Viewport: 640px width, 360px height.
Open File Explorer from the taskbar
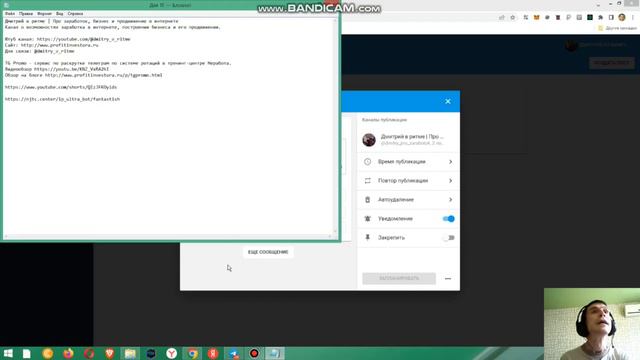point(130,353)
